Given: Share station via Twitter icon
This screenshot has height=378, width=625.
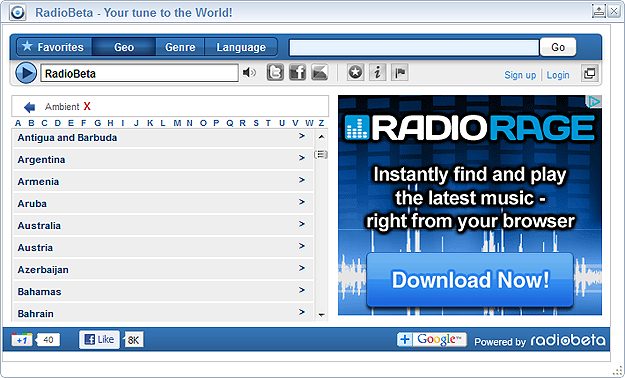Looking at the screenshot, I should pyautogui.click(x=275, y=73).
